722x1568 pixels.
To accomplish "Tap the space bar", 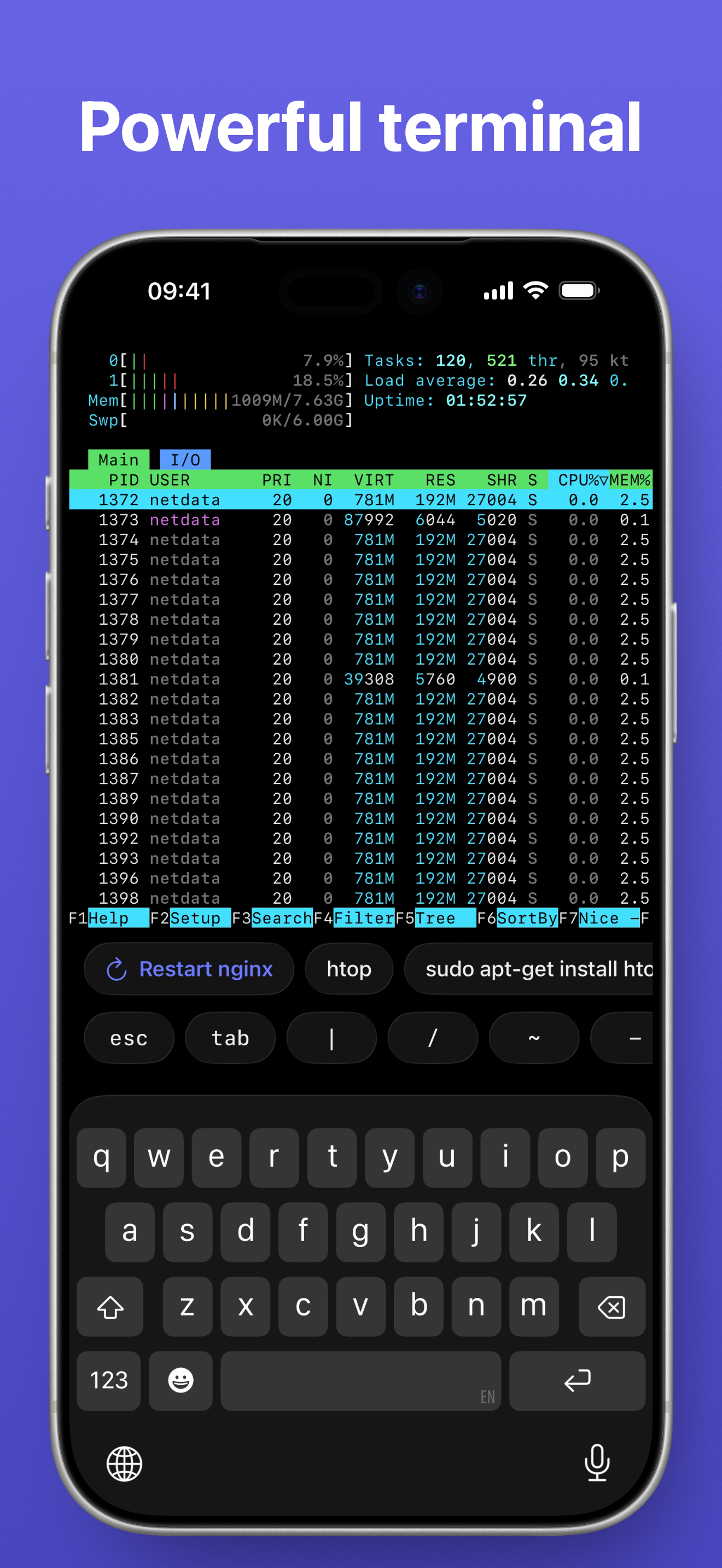I will (x=361, y=1380).
